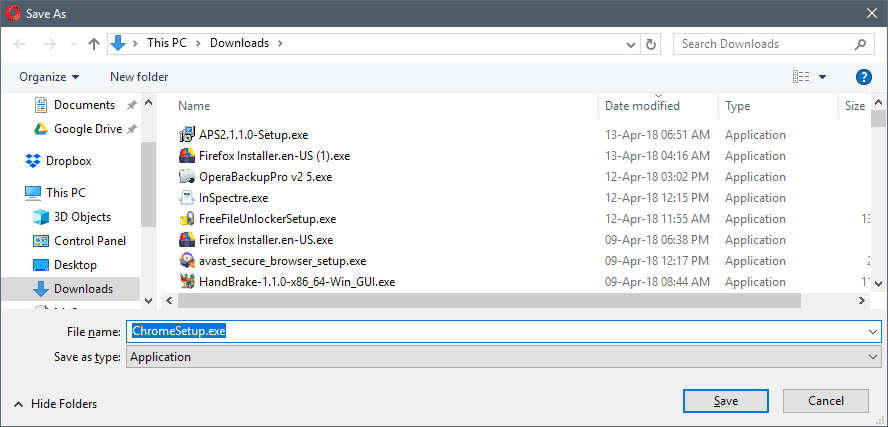The width and height of the screenshot is (888, 427).
Task: Open 3D Objects folder in sidebar
Action: pyautogui.click(x=82, y=217)
